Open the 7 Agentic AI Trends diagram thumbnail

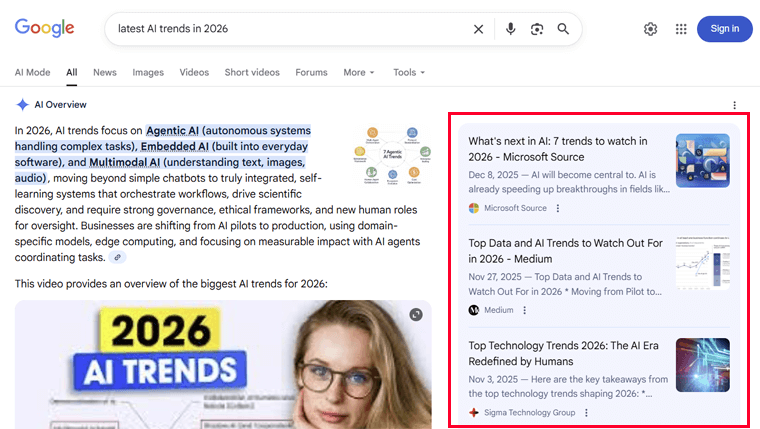pos(392,155)
